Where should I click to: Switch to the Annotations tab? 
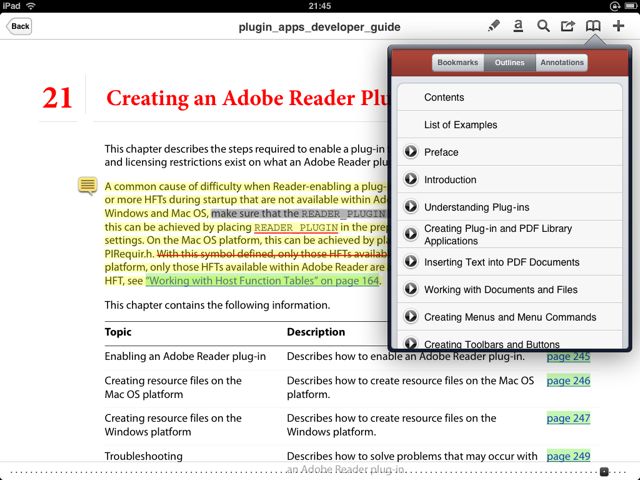pyautogui.click(x=562, y=62)
